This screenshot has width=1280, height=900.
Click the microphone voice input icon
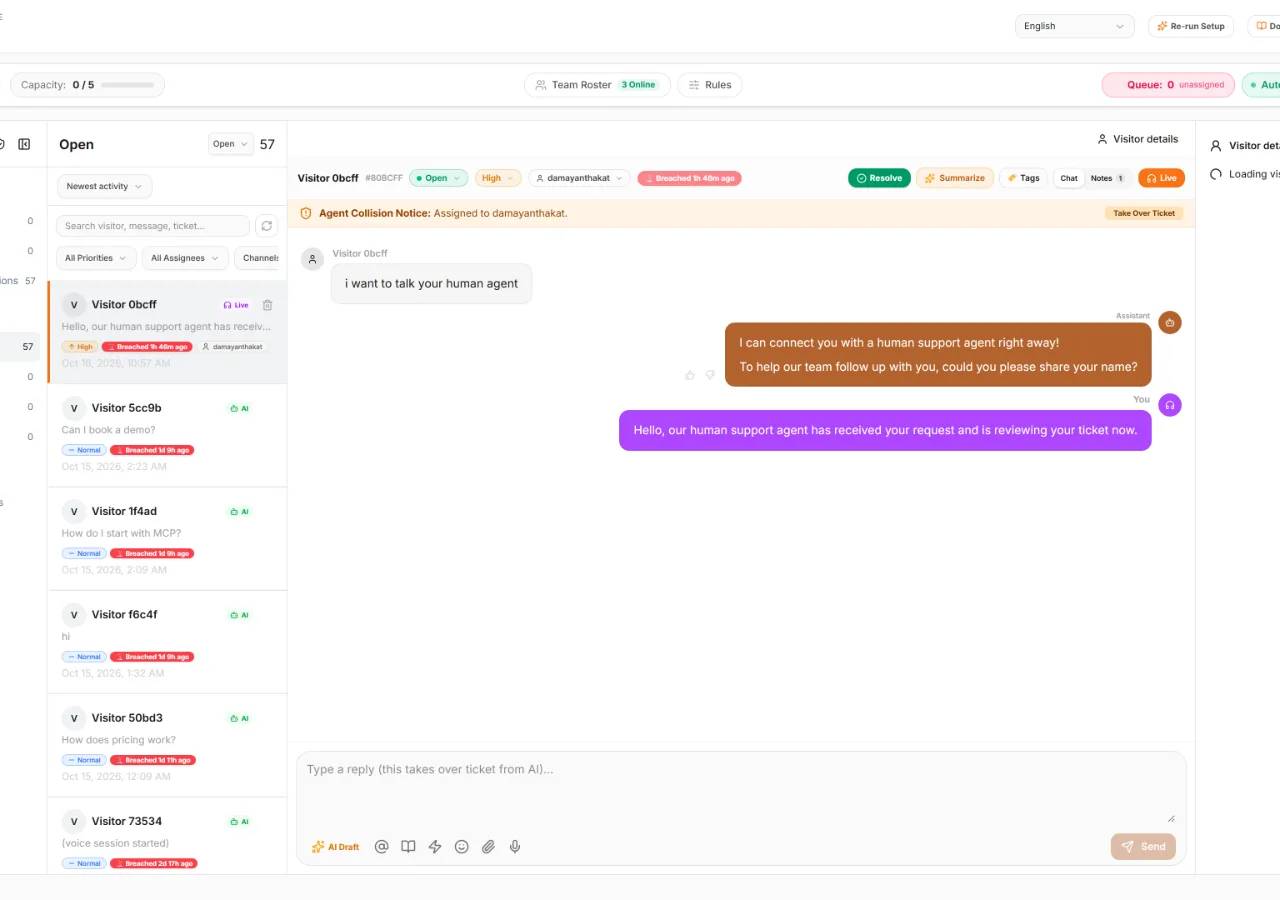click(515, 846)
